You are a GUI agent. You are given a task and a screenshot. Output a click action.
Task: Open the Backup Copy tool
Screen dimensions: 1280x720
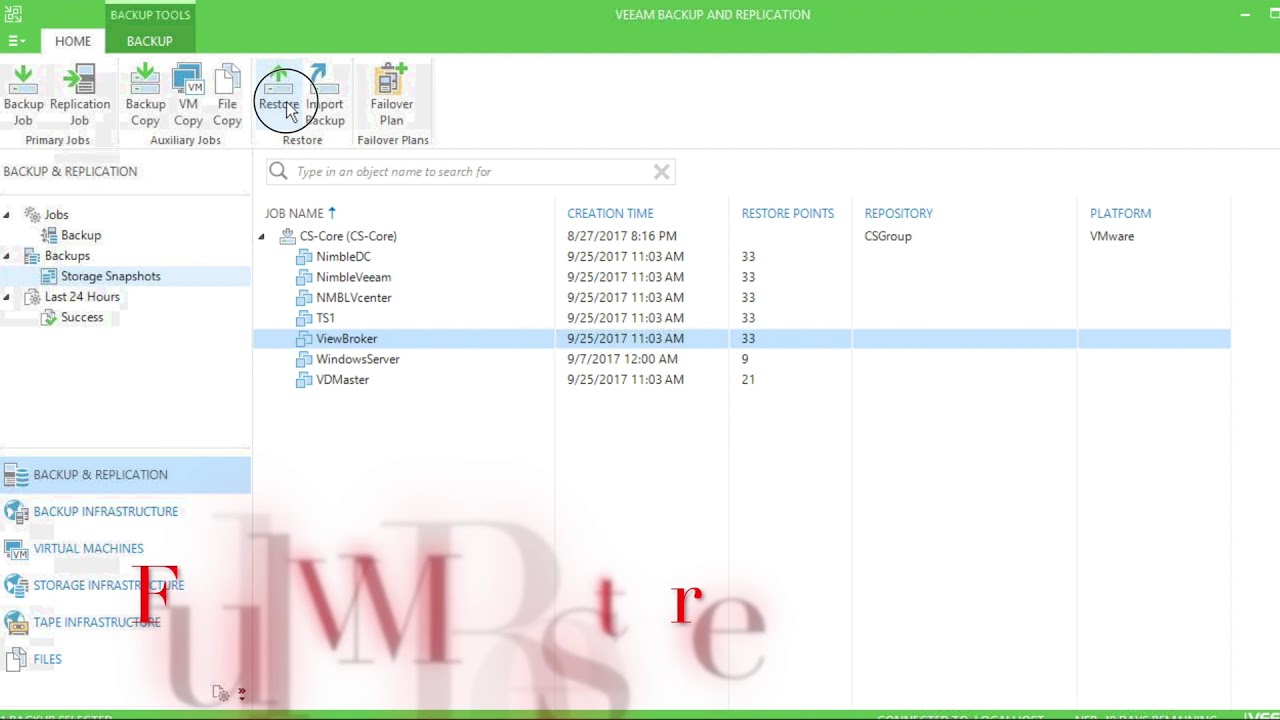pos(145,95)
